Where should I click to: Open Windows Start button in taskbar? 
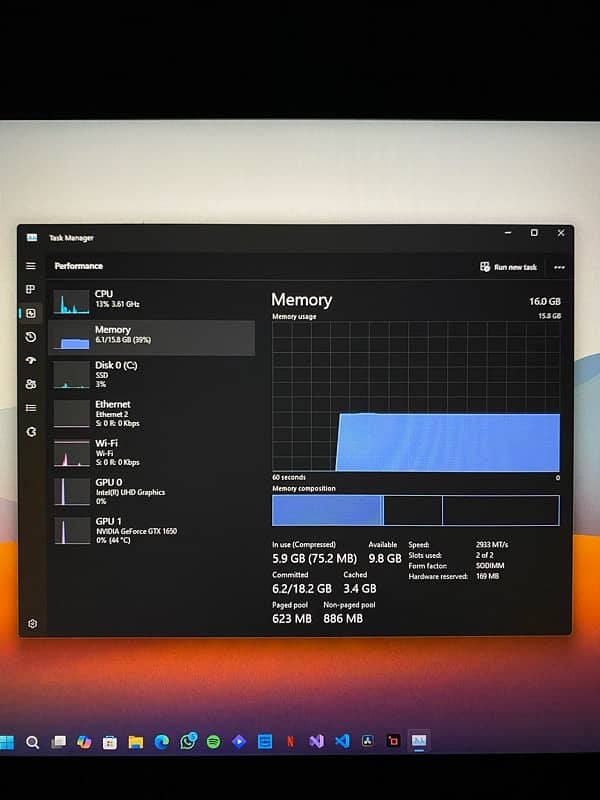pyautogui.click(x=7, y=741)
